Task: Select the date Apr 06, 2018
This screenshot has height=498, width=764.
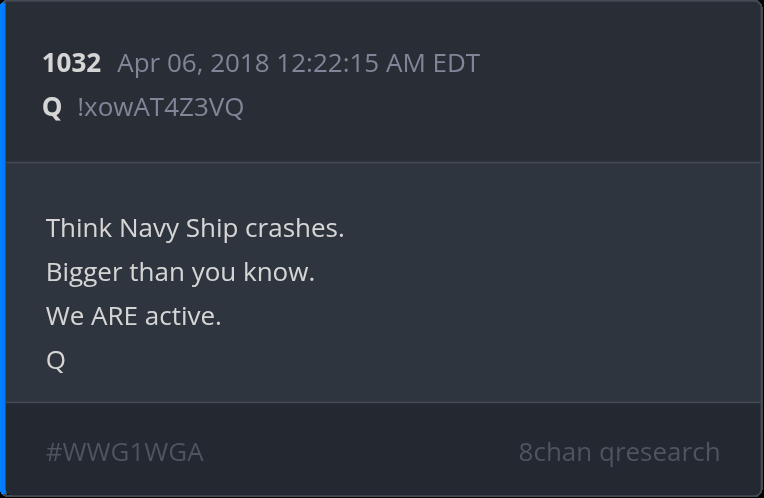Action: click(x=193, y=64)
